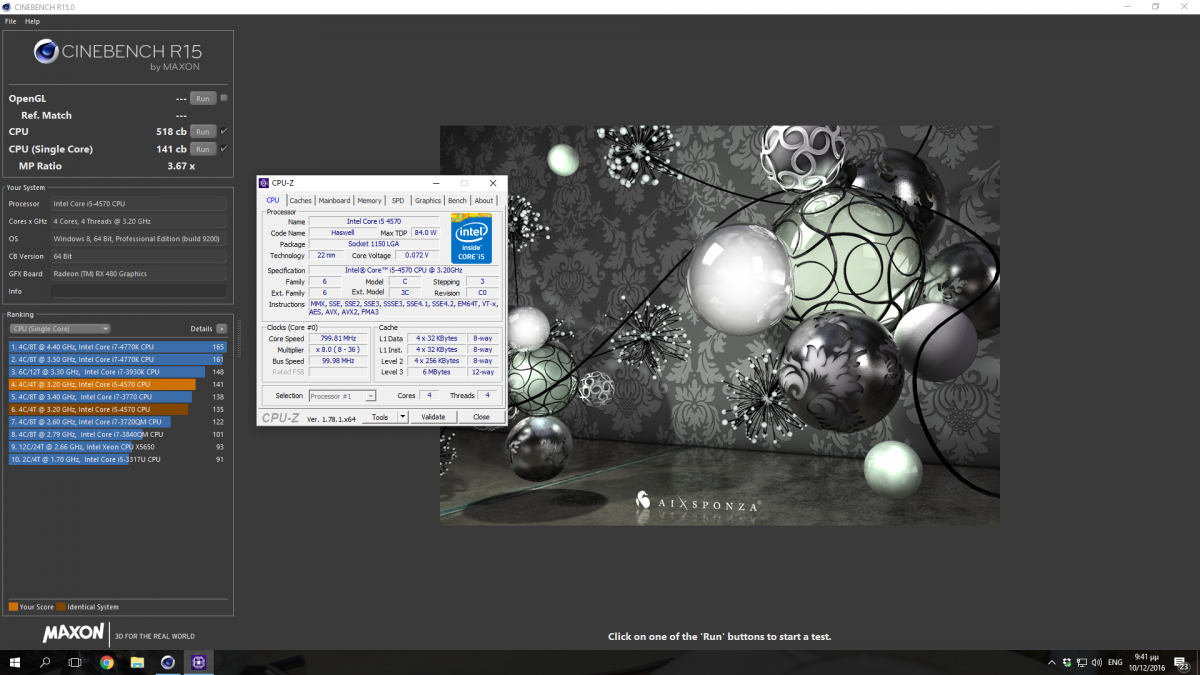
Task: Run the OpenGL benchmark
Action: pos(203,99)
